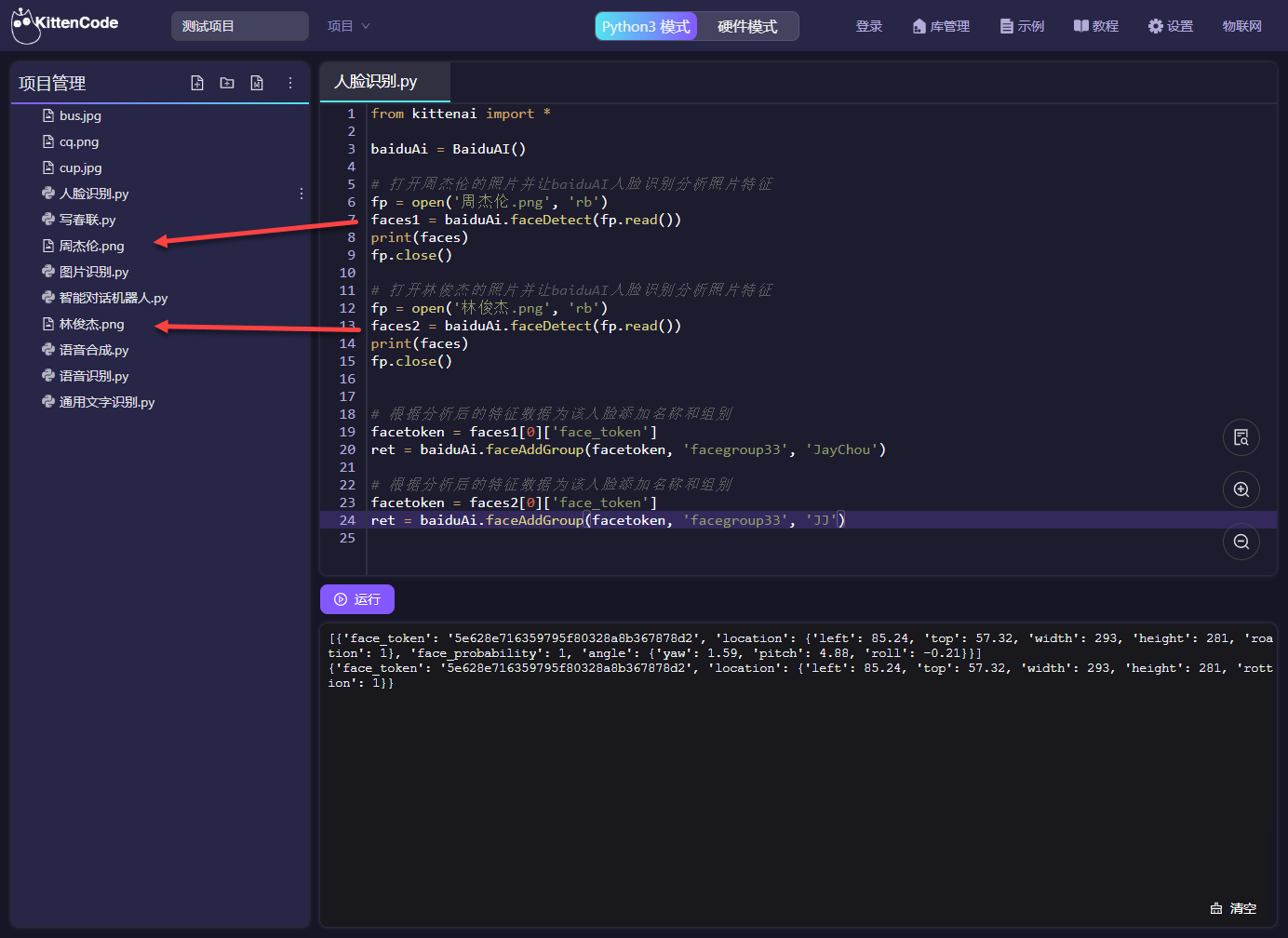Click the zoom out magnifier icon
The image size is (1288, 938).
point(1241,542)
